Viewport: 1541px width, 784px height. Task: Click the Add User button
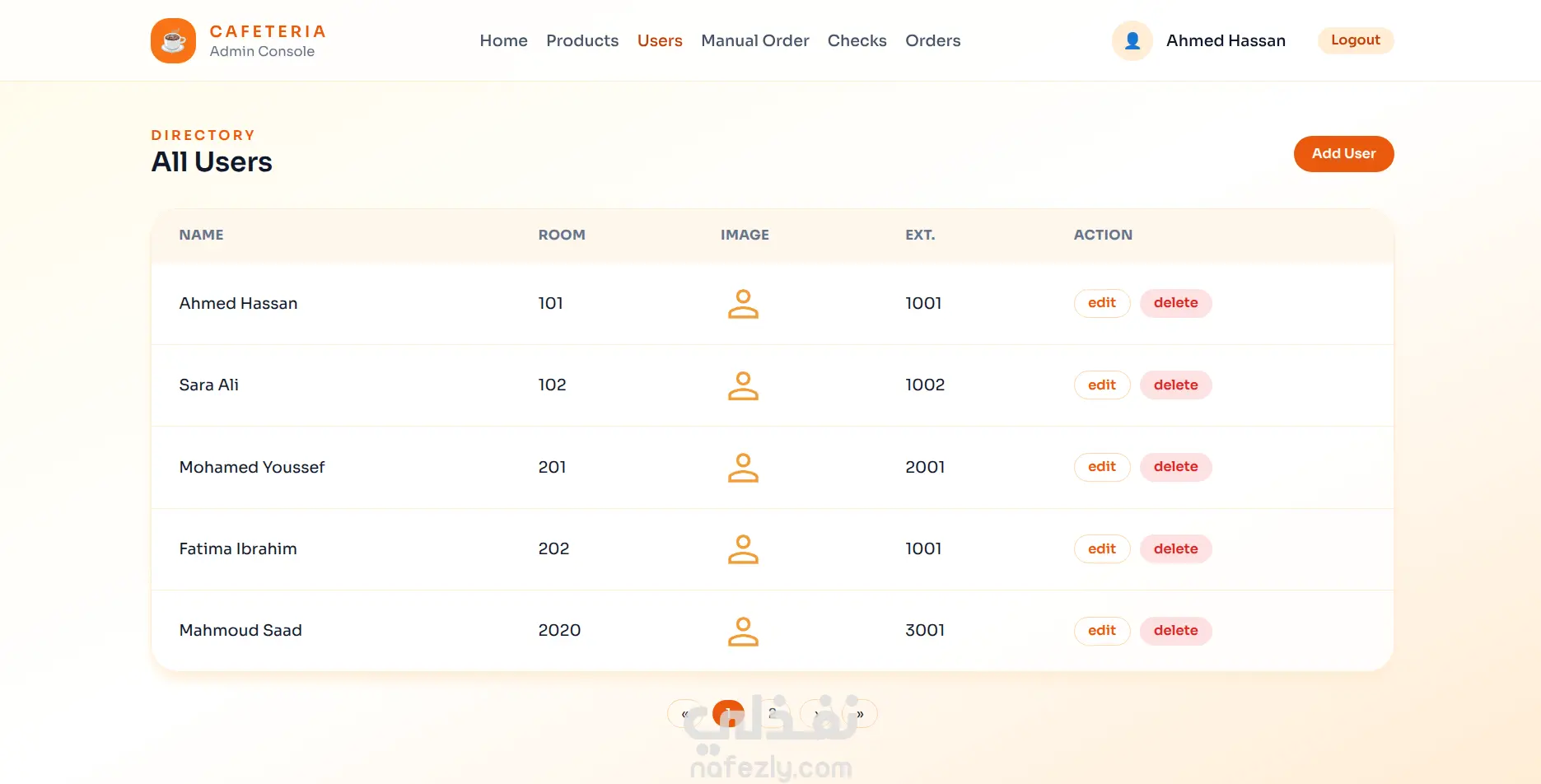(x=1344, y=154)
